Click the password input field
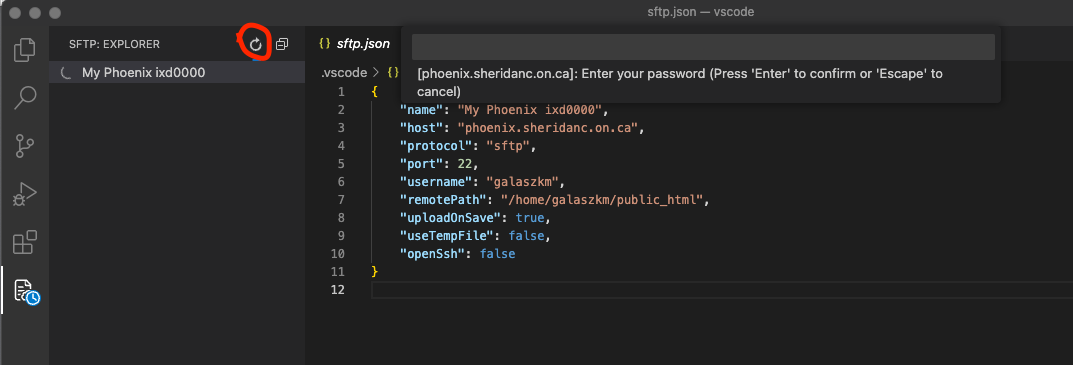 pos(703,47)
